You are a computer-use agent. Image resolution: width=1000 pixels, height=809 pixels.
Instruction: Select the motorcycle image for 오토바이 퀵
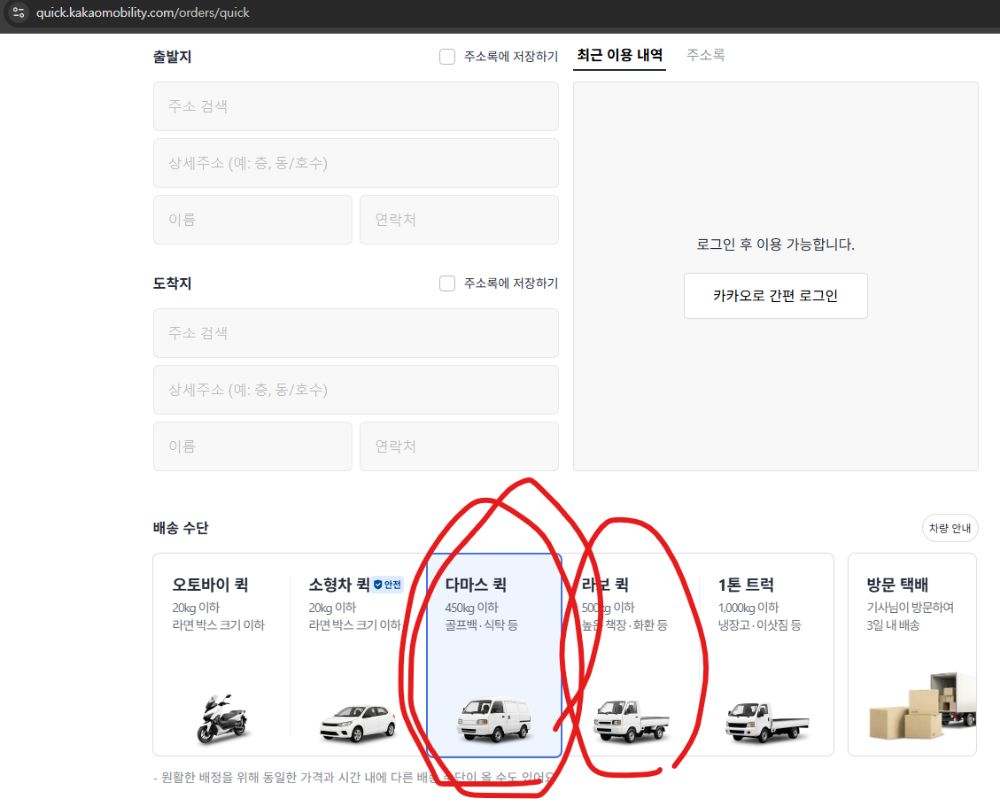pyautogui.click(x=222, y=718)
